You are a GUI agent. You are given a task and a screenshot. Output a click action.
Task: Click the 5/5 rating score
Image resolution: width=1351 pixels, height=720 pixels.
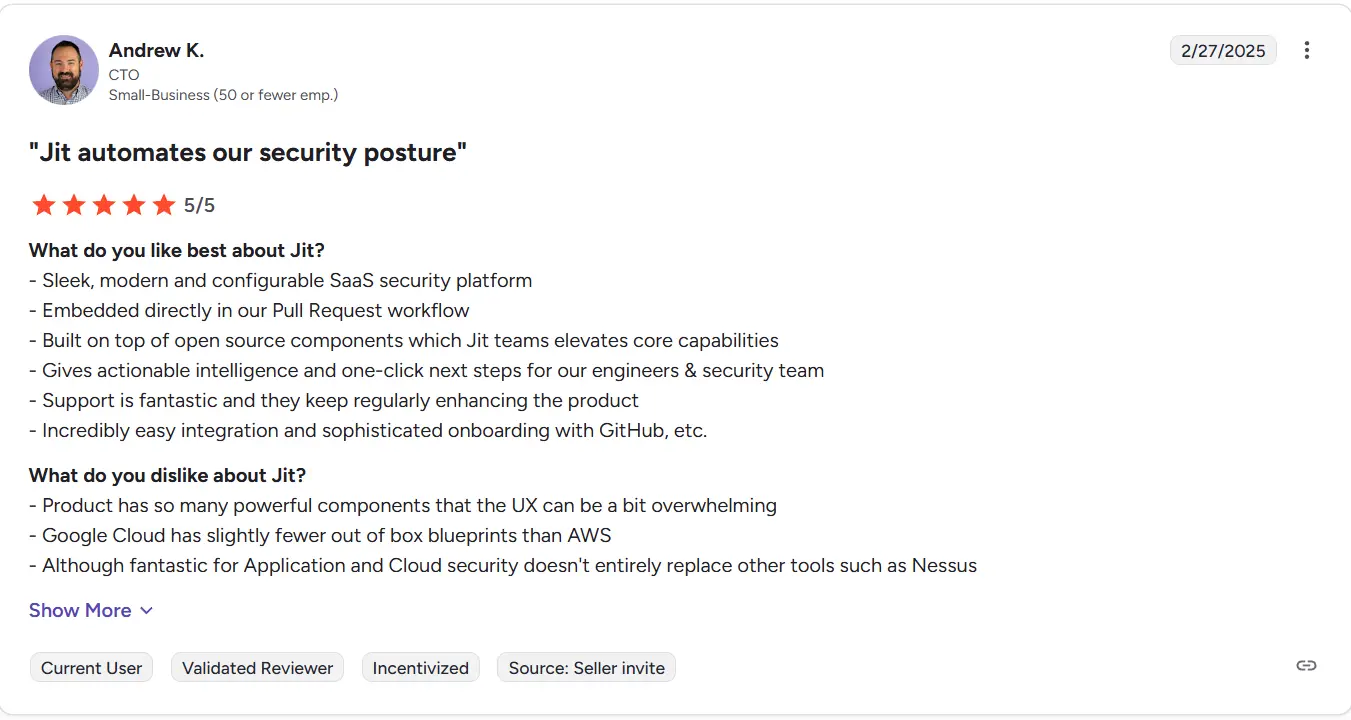[x=199, y=205]
